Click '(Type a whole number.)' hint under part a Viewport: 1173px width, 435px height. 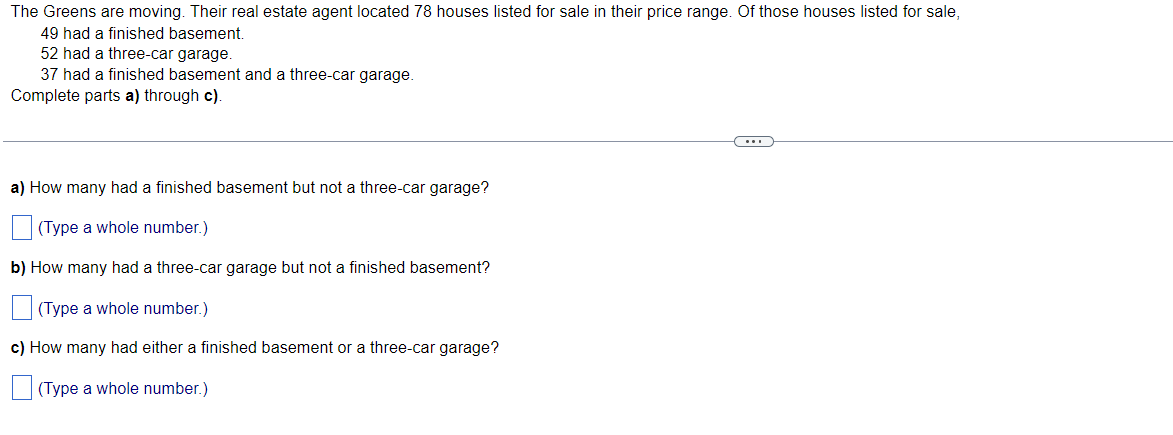click(x=123, y=228)
